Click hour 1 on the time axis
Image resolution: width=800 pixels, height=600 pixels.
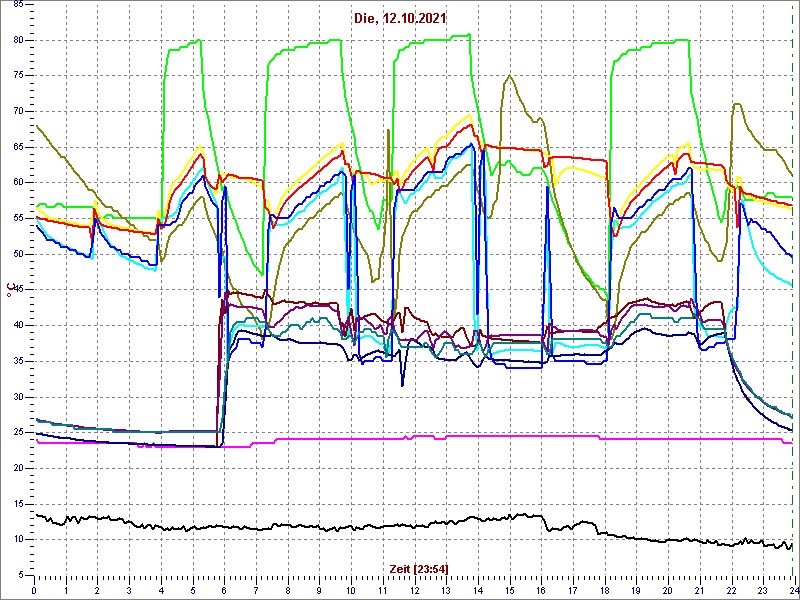pyautogui.click(x=66, y=590)
